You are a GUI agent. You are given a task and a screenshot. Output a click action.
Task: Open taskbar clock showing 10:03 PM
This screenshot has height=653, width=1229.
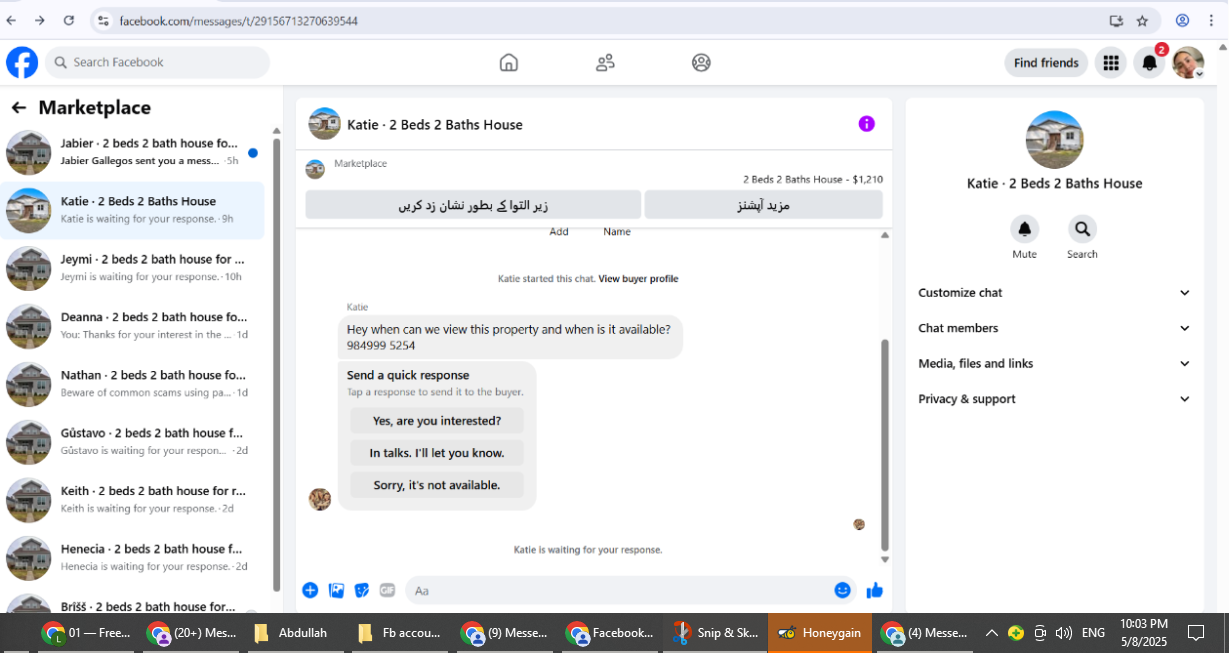[1144, 633]
